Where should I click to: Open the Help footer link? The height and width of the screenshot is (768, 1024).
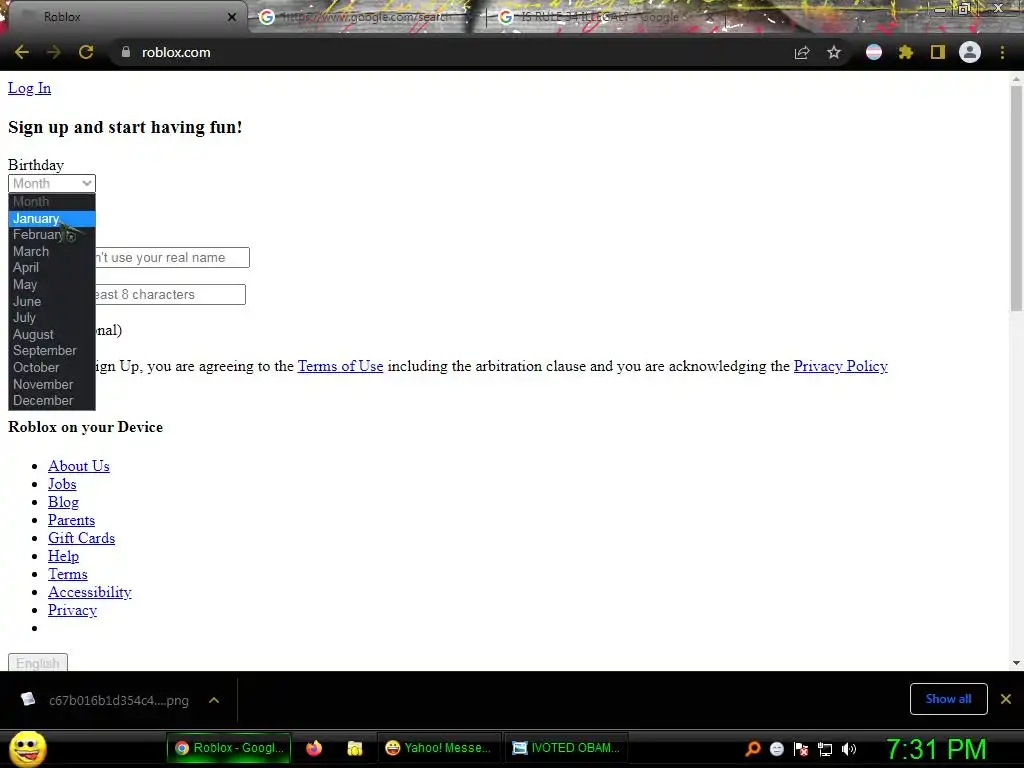[63, 556]
